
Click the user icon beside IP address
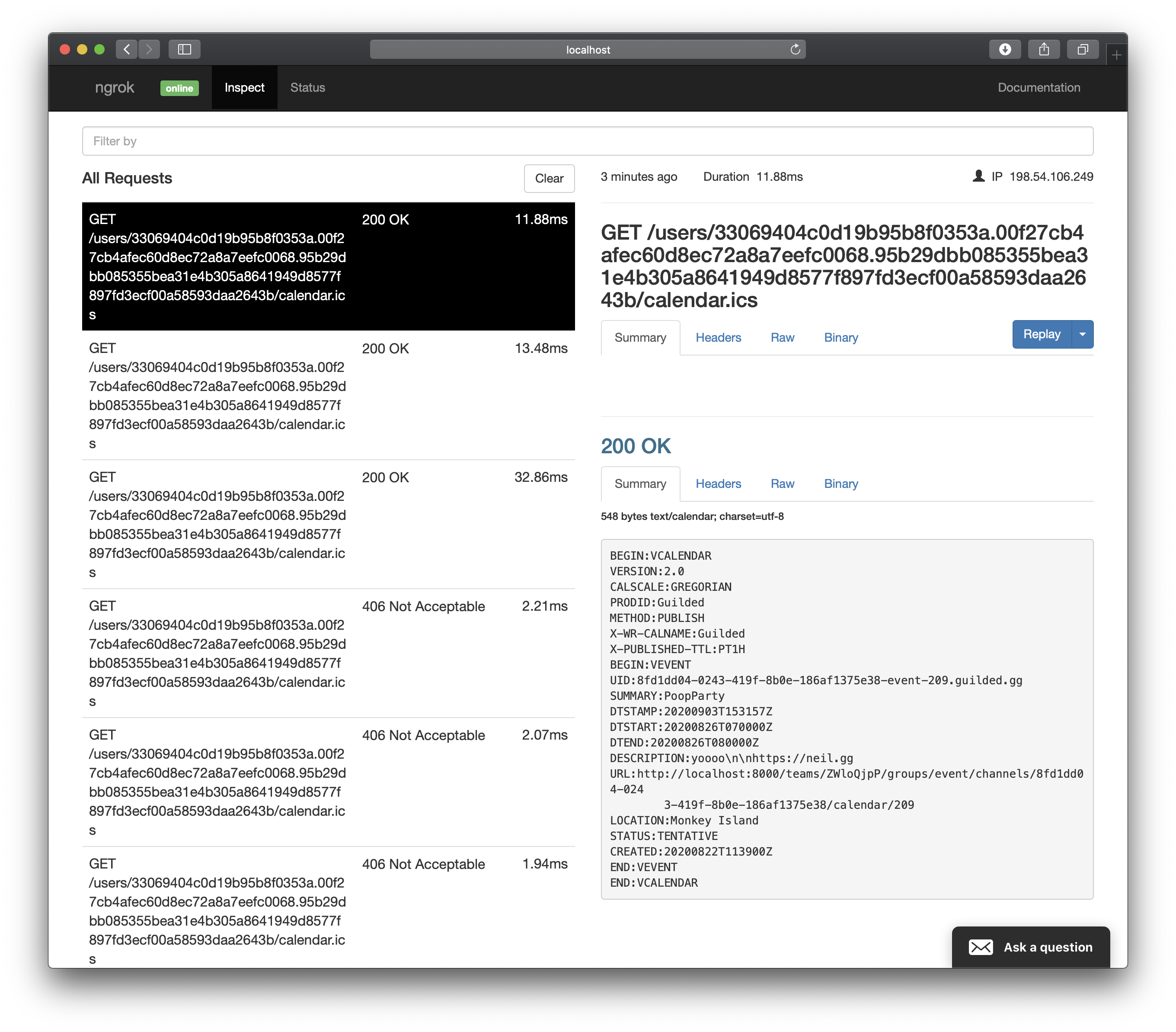pyautogui.click(x=978, y=176)
